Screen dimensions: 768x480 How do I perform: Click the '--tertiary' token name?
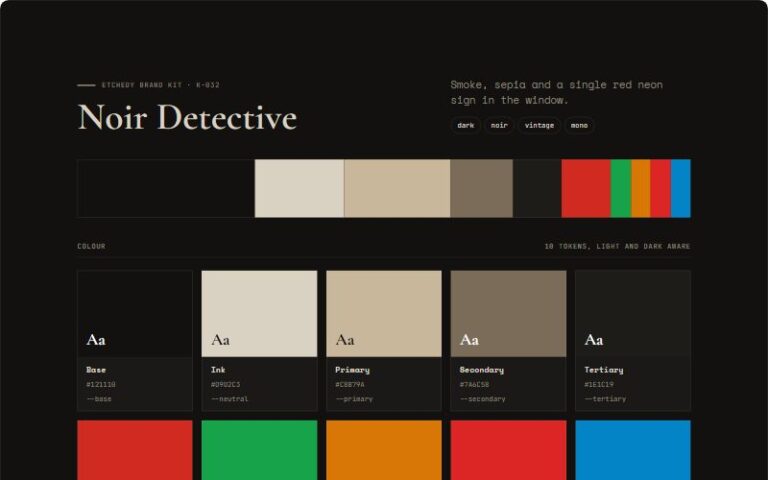click(x=605, y=399)
